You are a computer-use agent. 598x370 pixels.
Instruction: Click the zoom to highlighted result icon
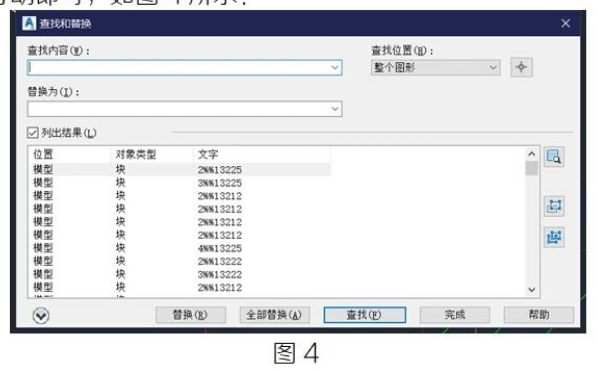click(554, 157)
